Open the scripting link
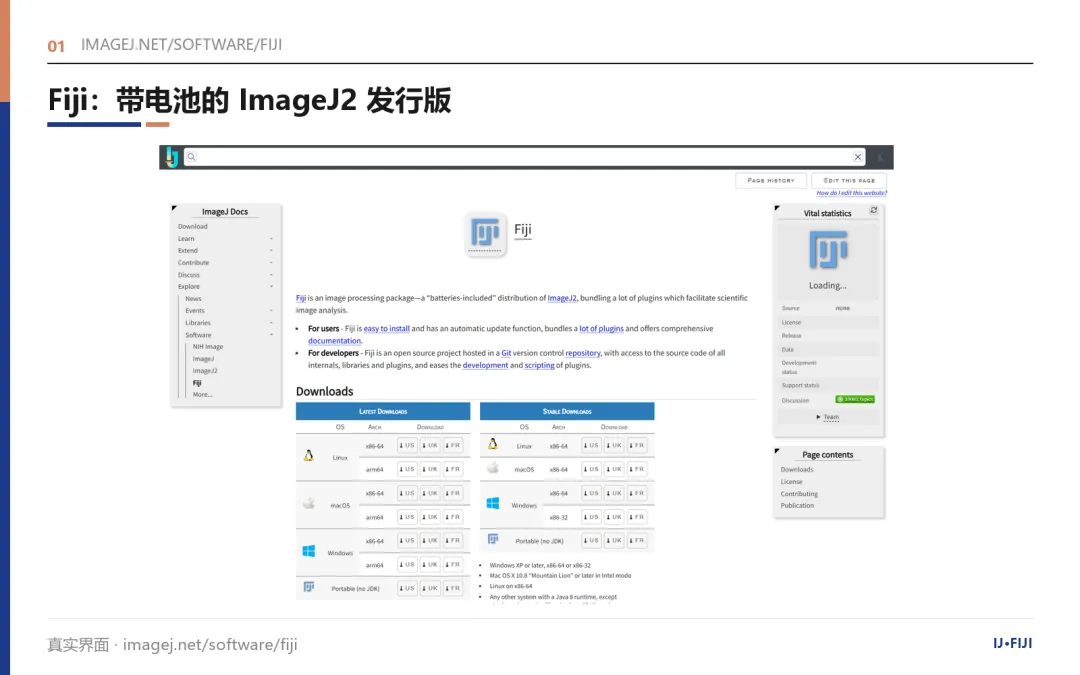Screen dimensions: 1080x675 click(x=539, y=366)
